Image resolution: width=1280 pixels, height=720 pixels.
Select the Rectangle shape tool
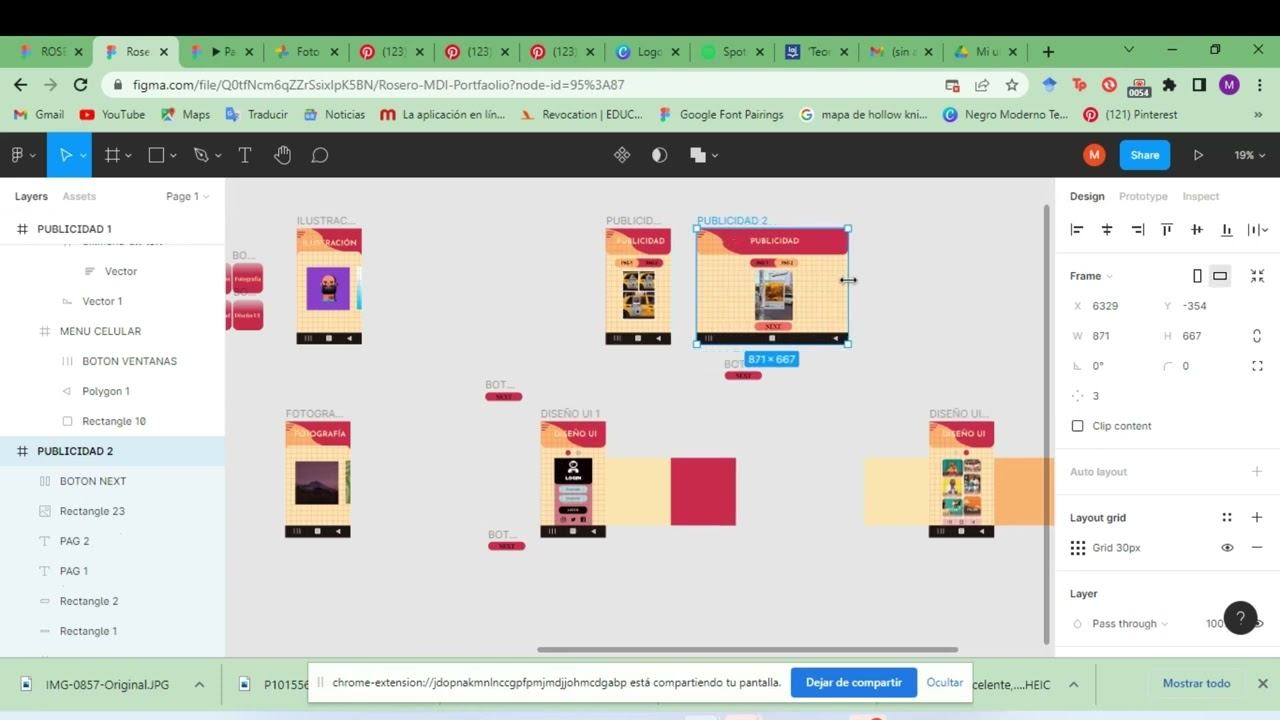(x=156, y=155)
